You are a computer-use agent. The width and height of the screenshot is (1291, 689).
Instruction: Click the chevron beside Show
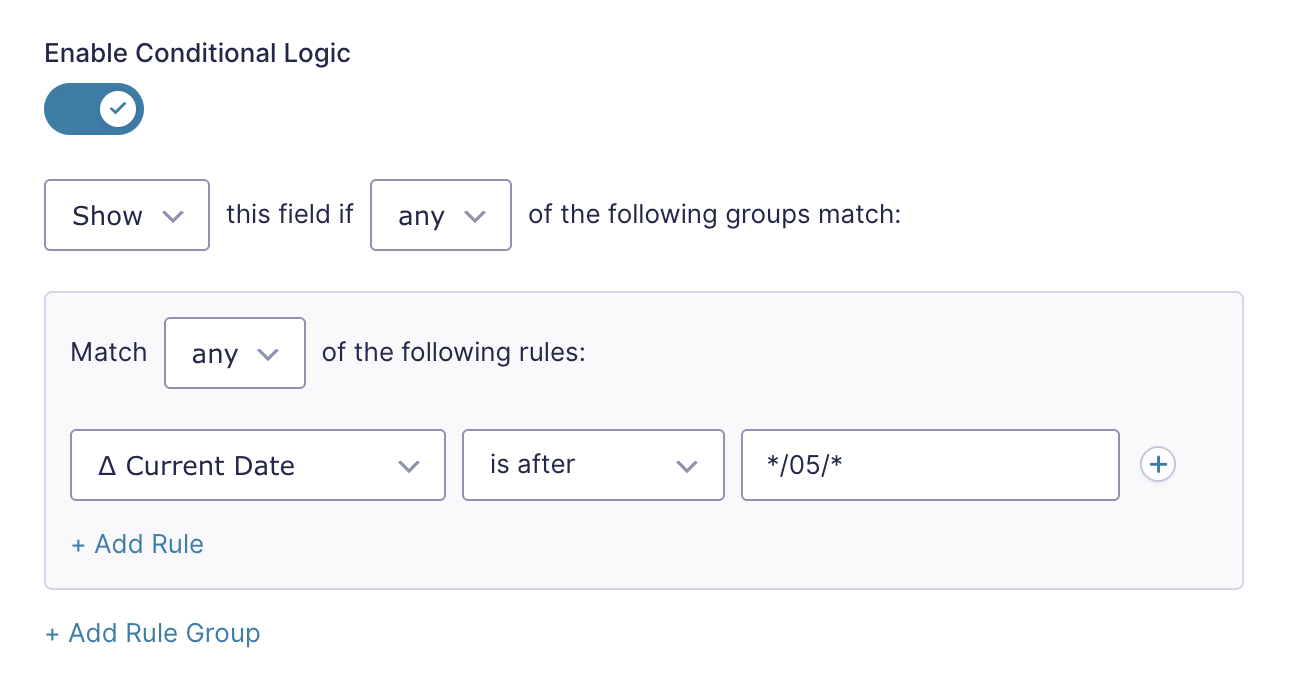172,216
